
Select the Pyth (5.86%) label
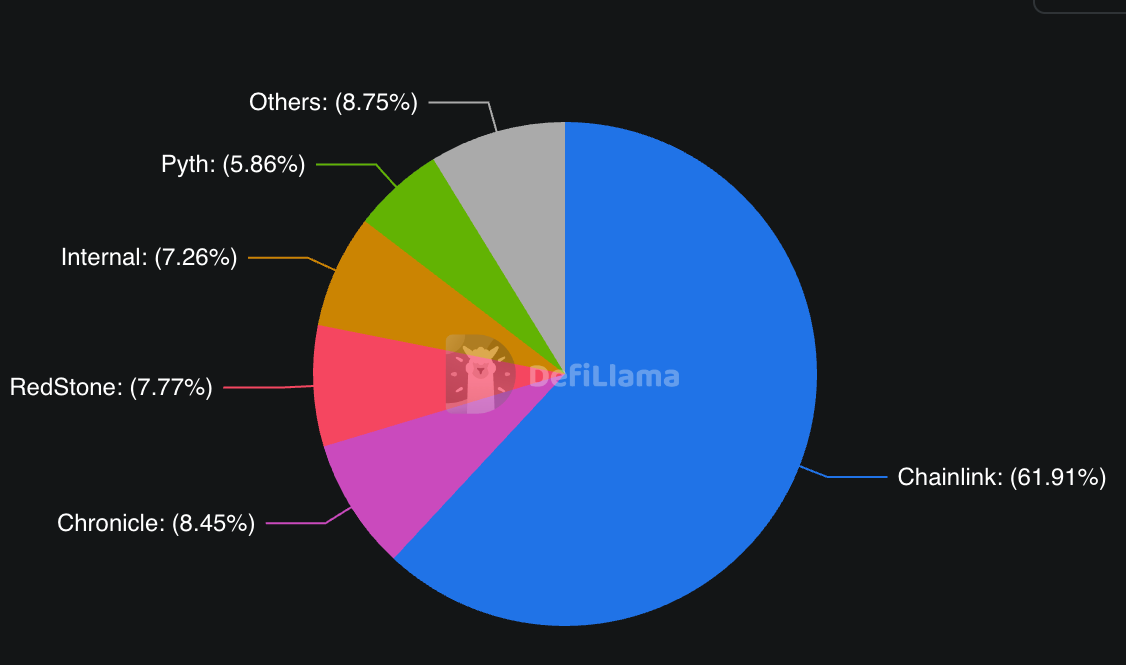coord(233,164)
